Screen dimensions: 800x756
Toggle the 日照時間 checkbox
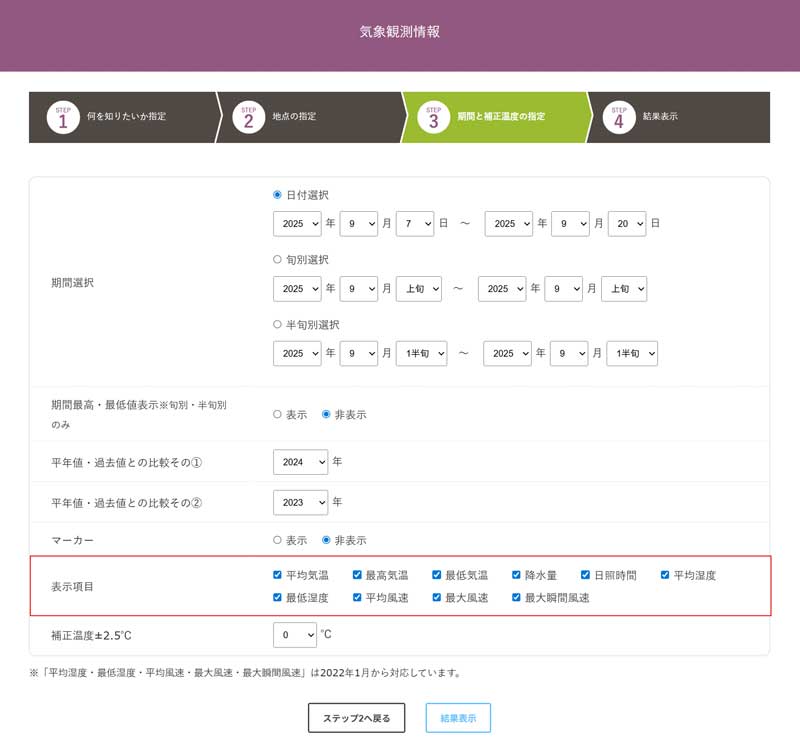pyautogui.click(x=586, y=575)
